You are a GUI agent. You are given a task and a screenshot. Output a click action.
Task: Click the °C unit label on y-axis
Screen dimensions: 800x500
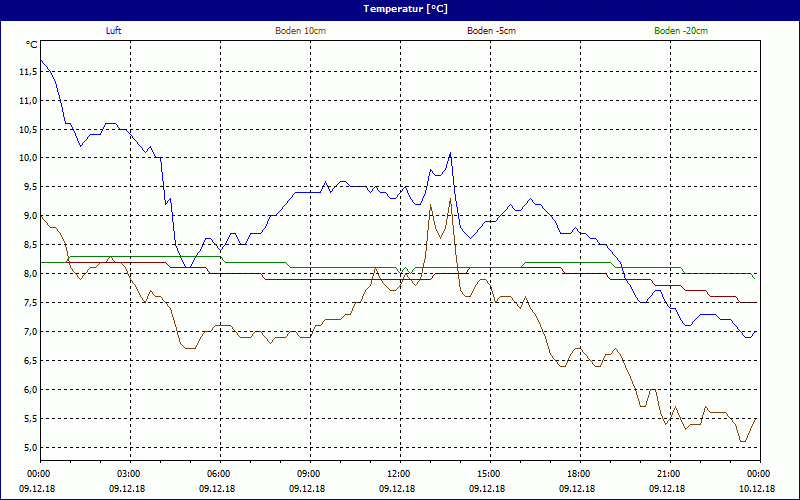(x=31, y=44)
